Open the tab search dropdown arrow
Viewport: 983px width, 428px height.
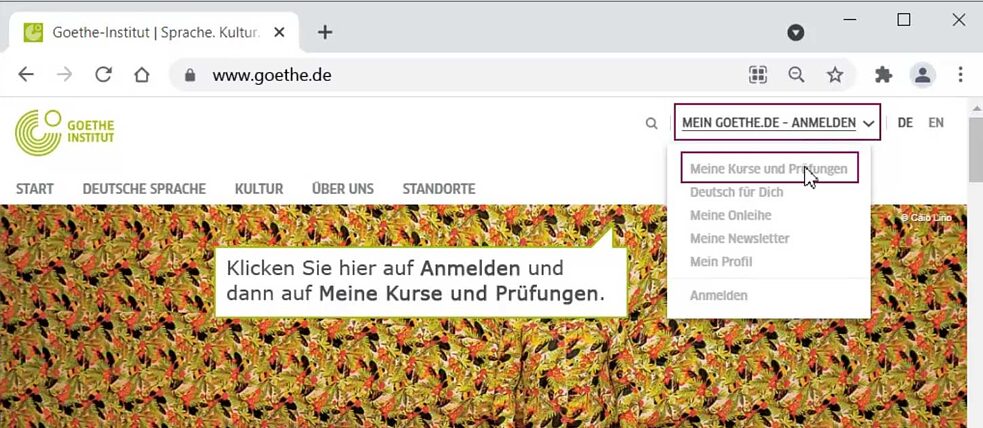pyautogui.click(x=796, y=32)
